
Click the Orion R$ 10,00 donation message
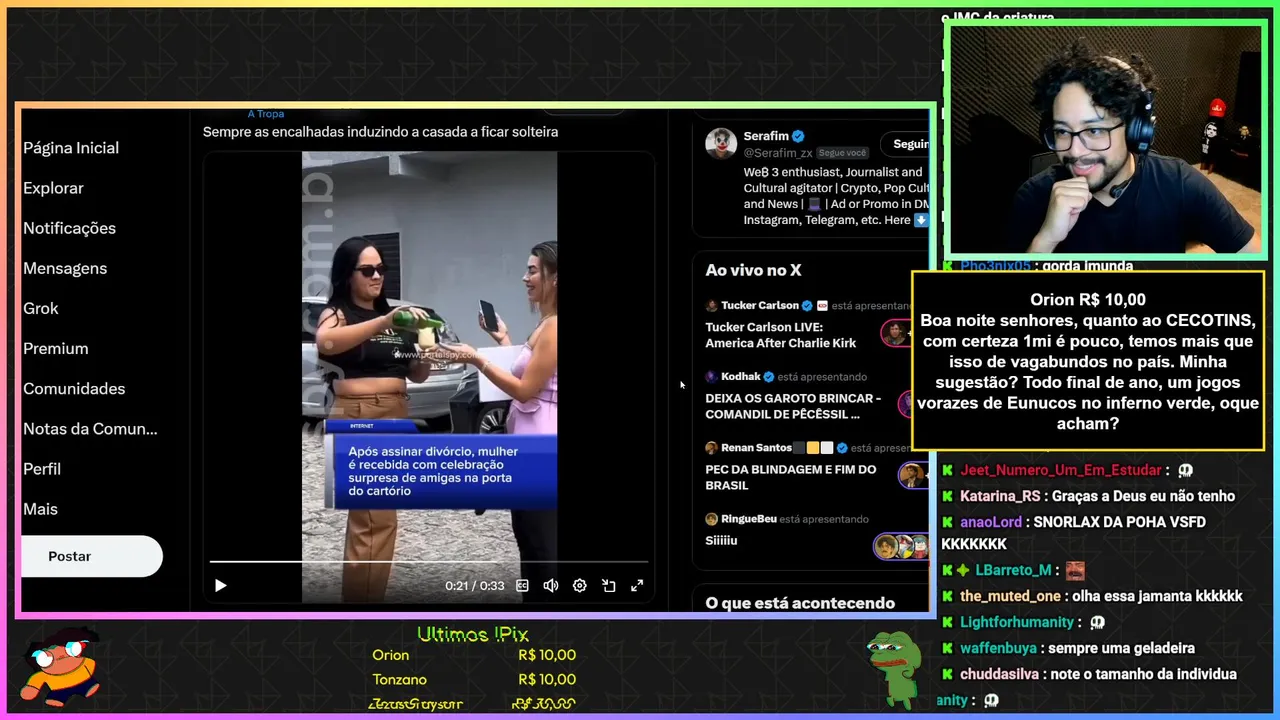1088,361
